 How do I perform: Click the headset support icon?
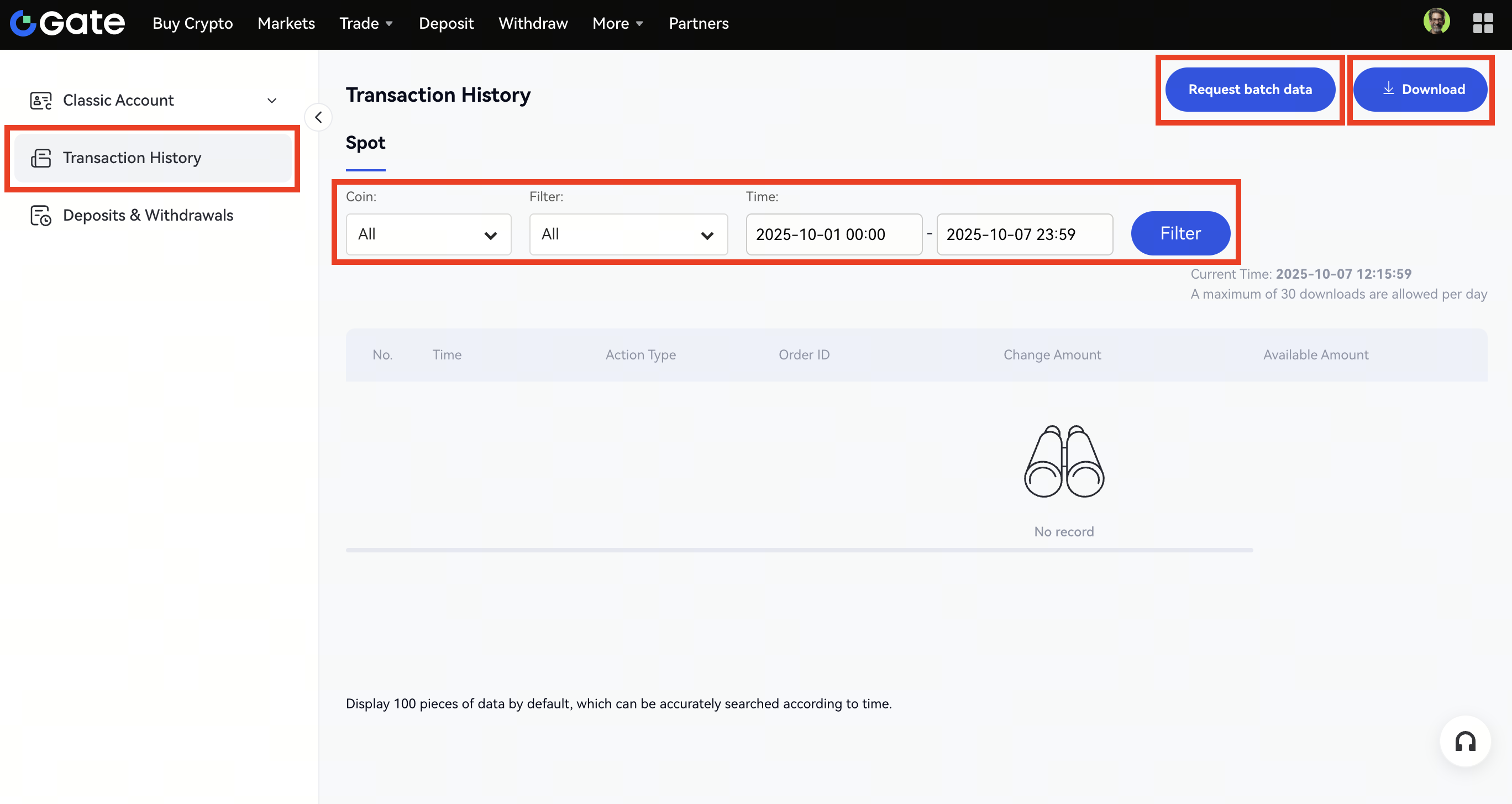1465,741
